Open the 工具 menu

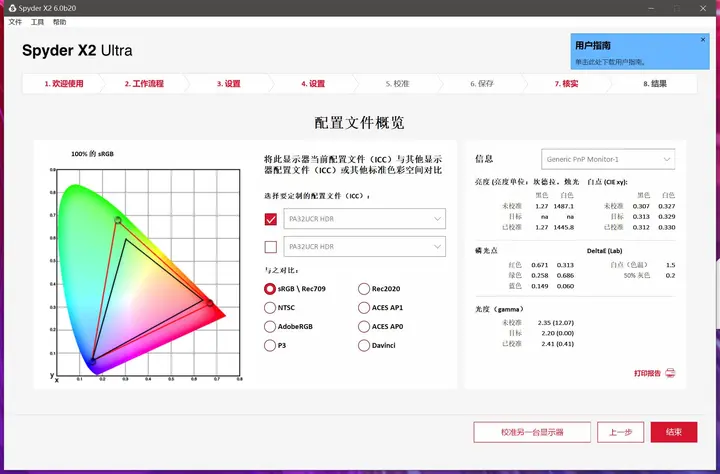pos(37,22)
